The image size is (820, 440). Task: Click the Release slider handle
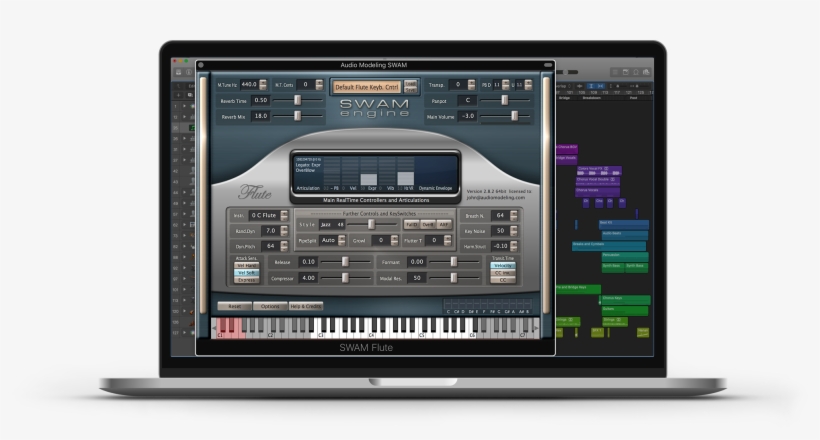coord(345,262)
